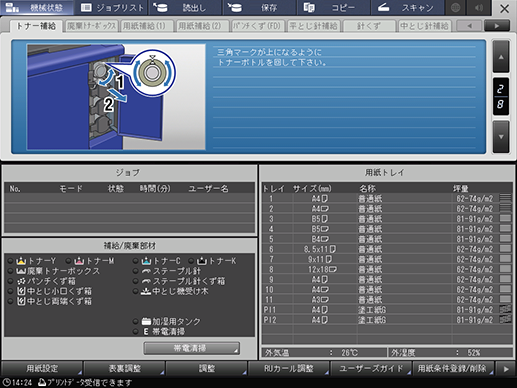Go to previous guidance page with up arrow
This screenshot has width=517, height=388.
[501, 57]
